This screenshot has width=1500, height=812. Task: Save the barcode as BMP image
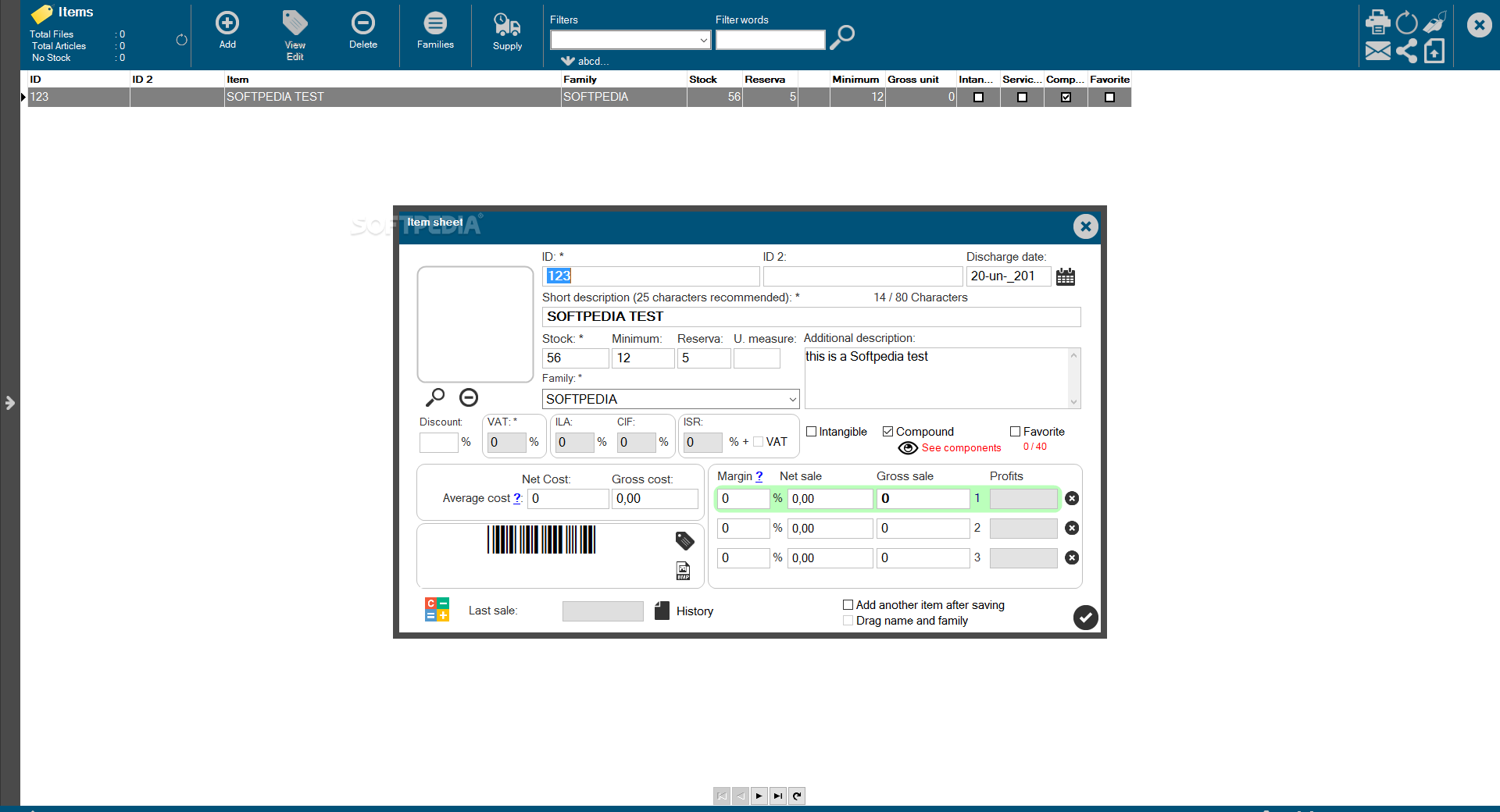(683, 571)
